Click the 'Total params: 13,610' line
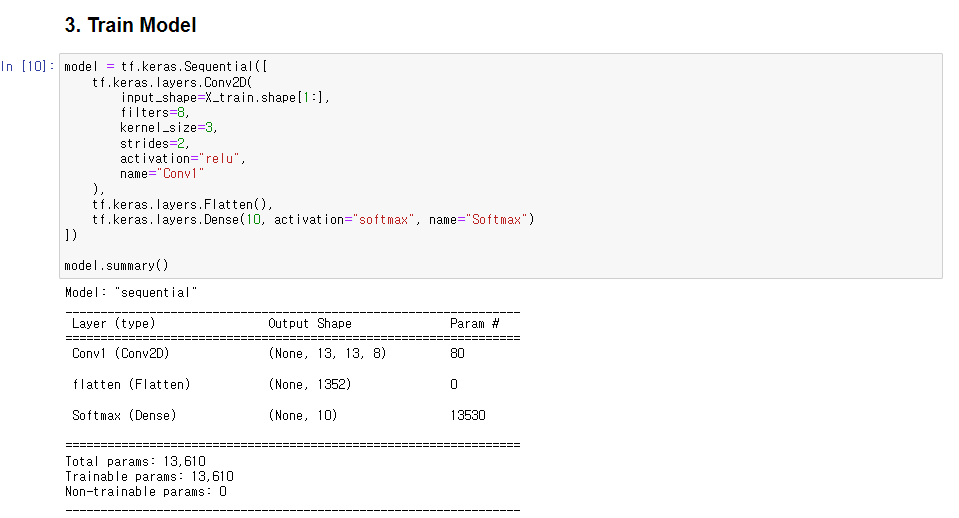Screen dimensions: 959x518 click(135, 461)
